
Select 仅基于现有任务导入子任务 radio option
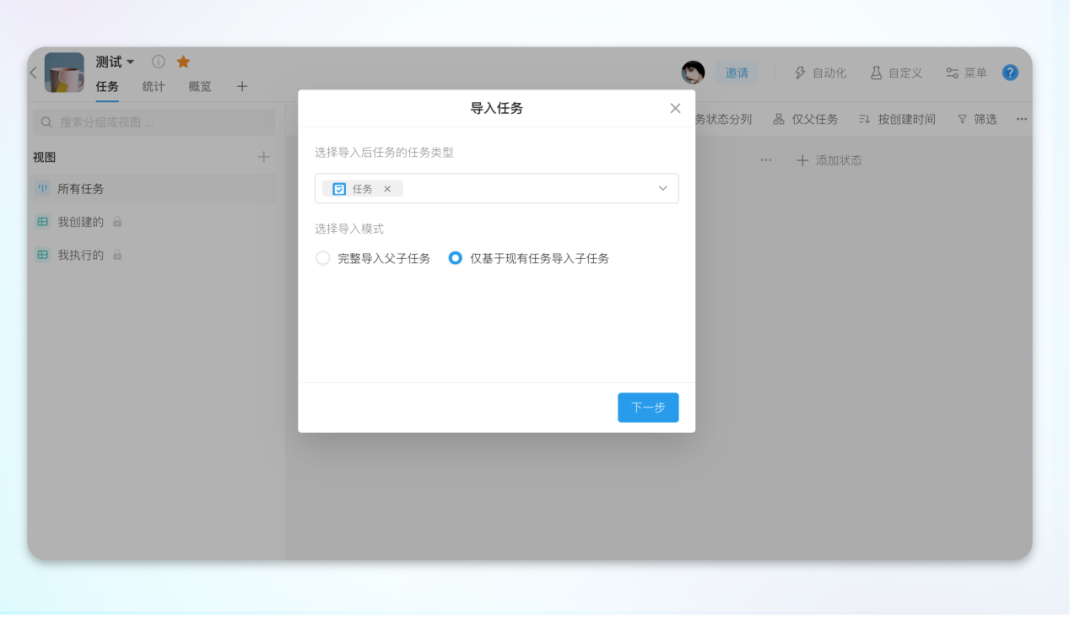click(456, 258)
